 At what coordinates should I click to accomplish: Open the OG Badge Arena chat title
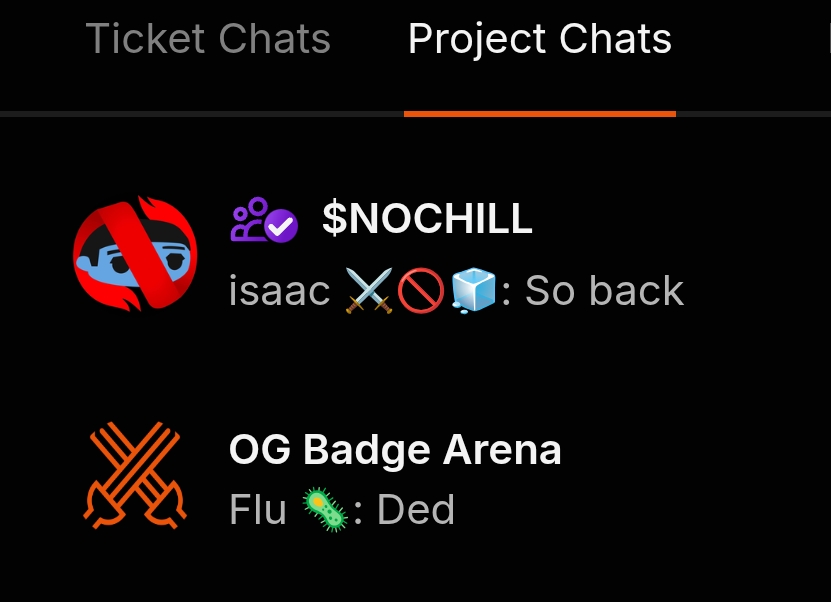[395, 450]
